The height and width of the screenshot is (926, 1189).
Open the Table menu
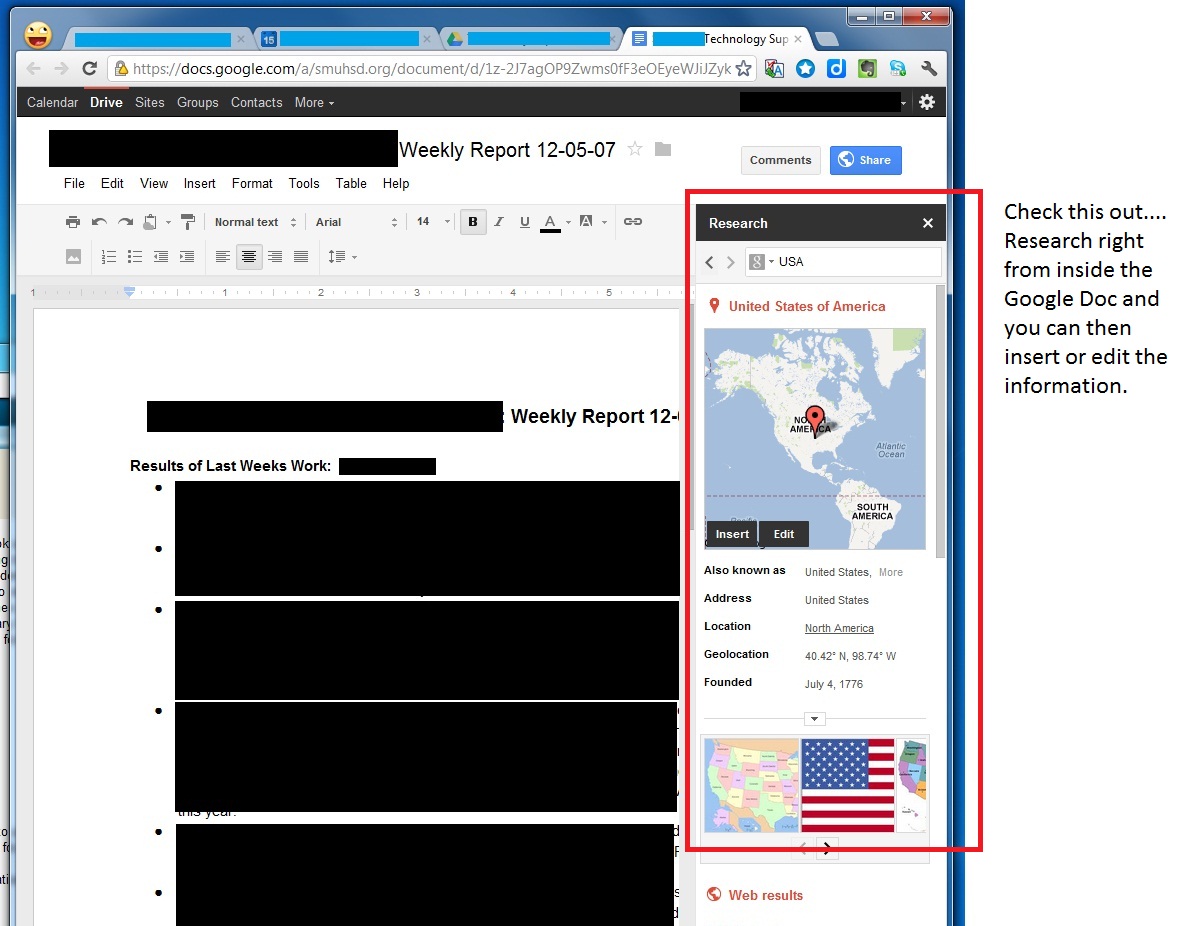click(x=351, y=184)
